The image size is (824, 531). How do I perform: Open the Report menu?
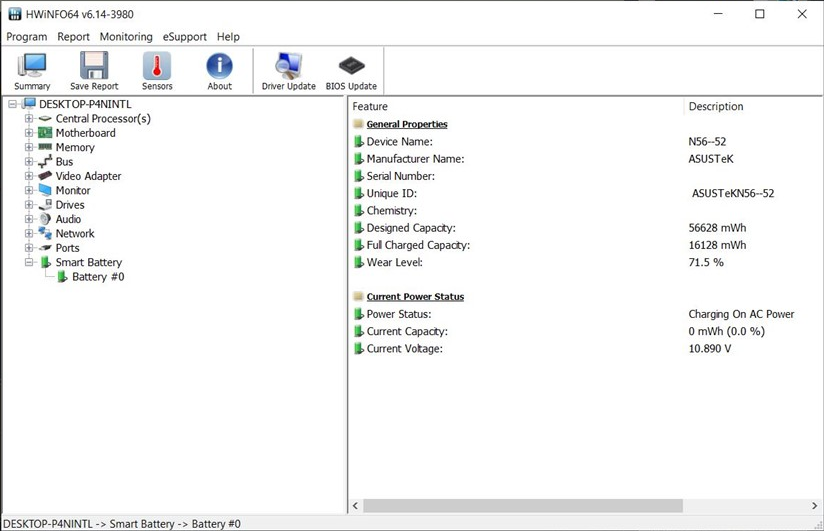(x=74, y=37)
